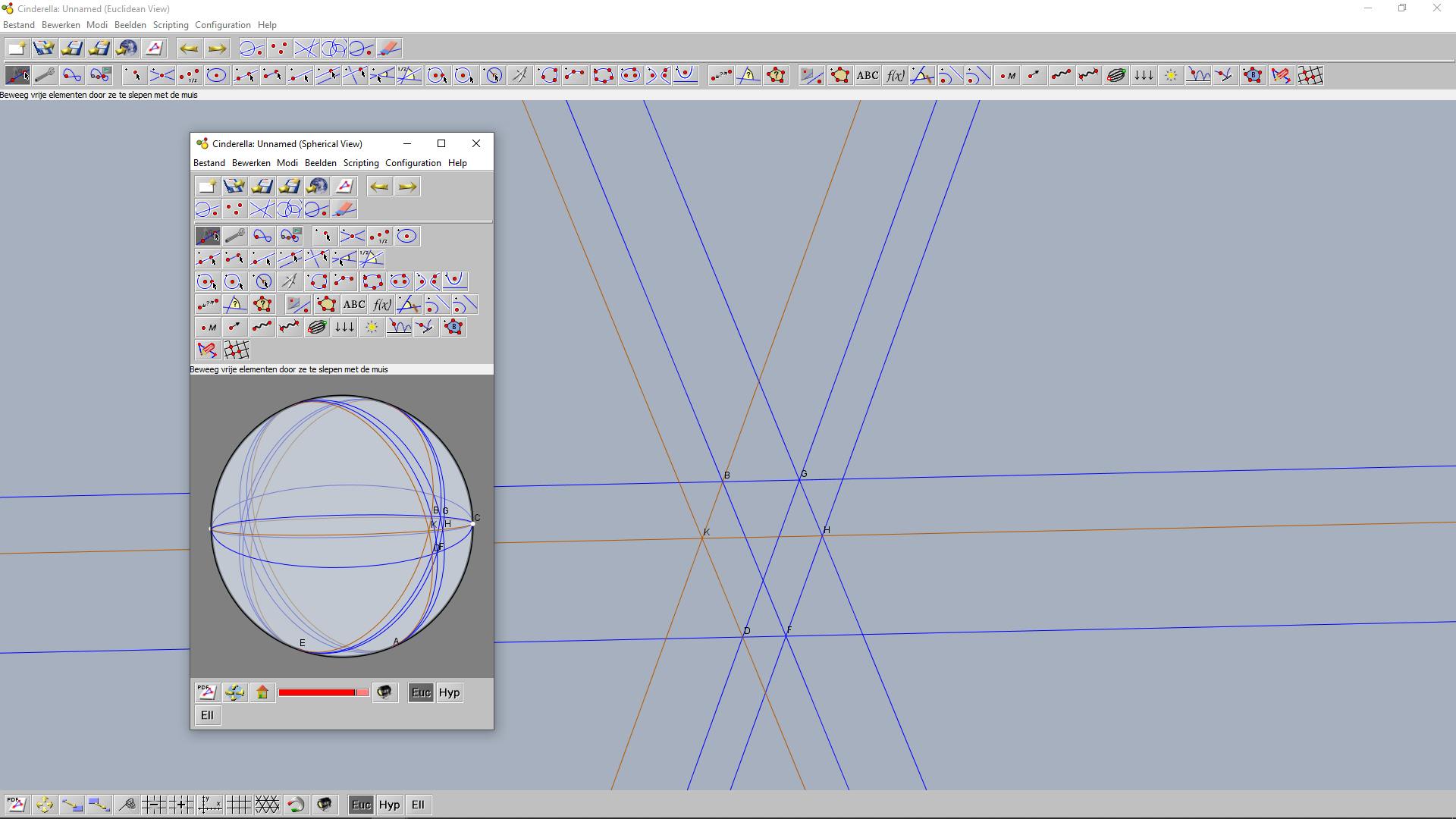Click the undo arrow in main toolbar
The height and width of the screenshot is (819, 1456).
coord(189,49)
